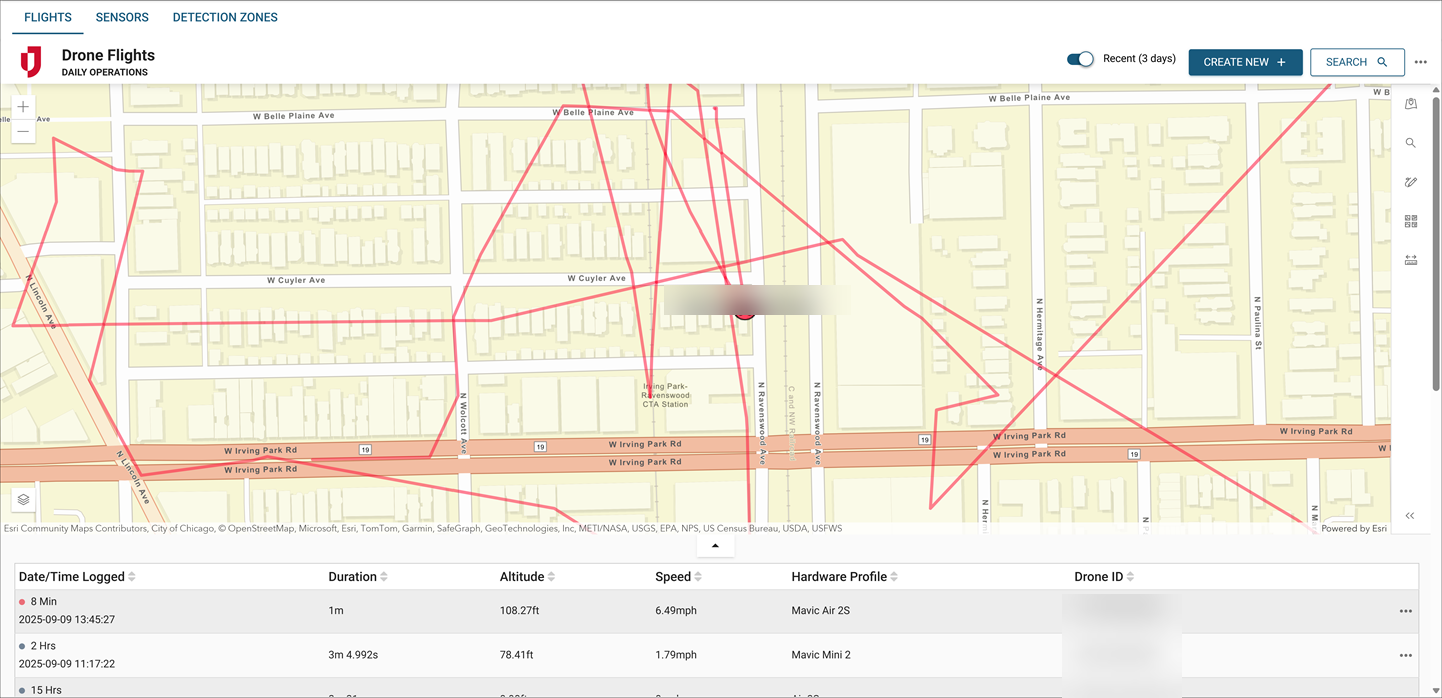
Task: Open the SEARCH dialog button
Action: point(1357,61)
